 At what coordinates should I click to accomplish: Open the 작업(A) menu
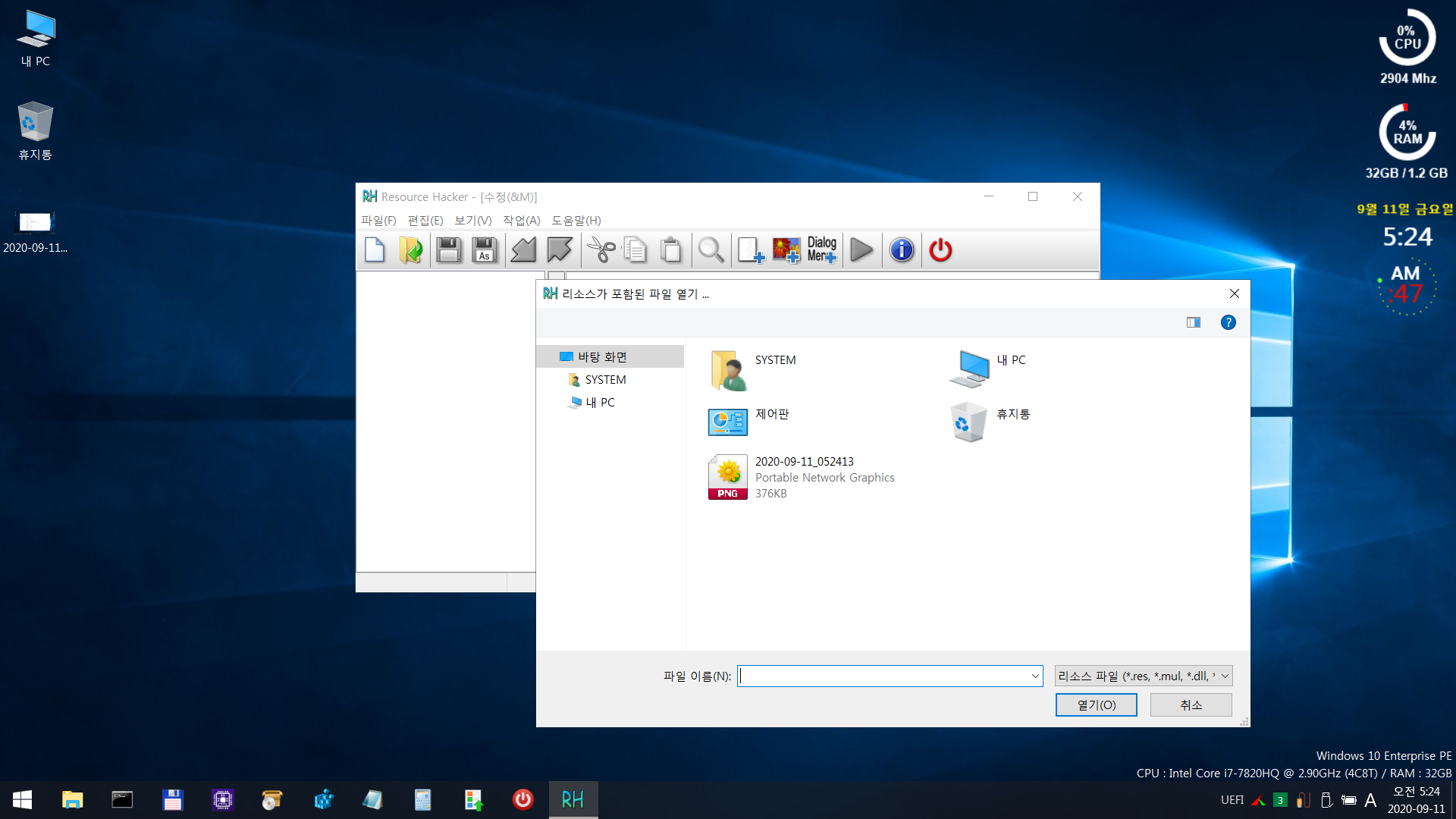coord(522,220)
